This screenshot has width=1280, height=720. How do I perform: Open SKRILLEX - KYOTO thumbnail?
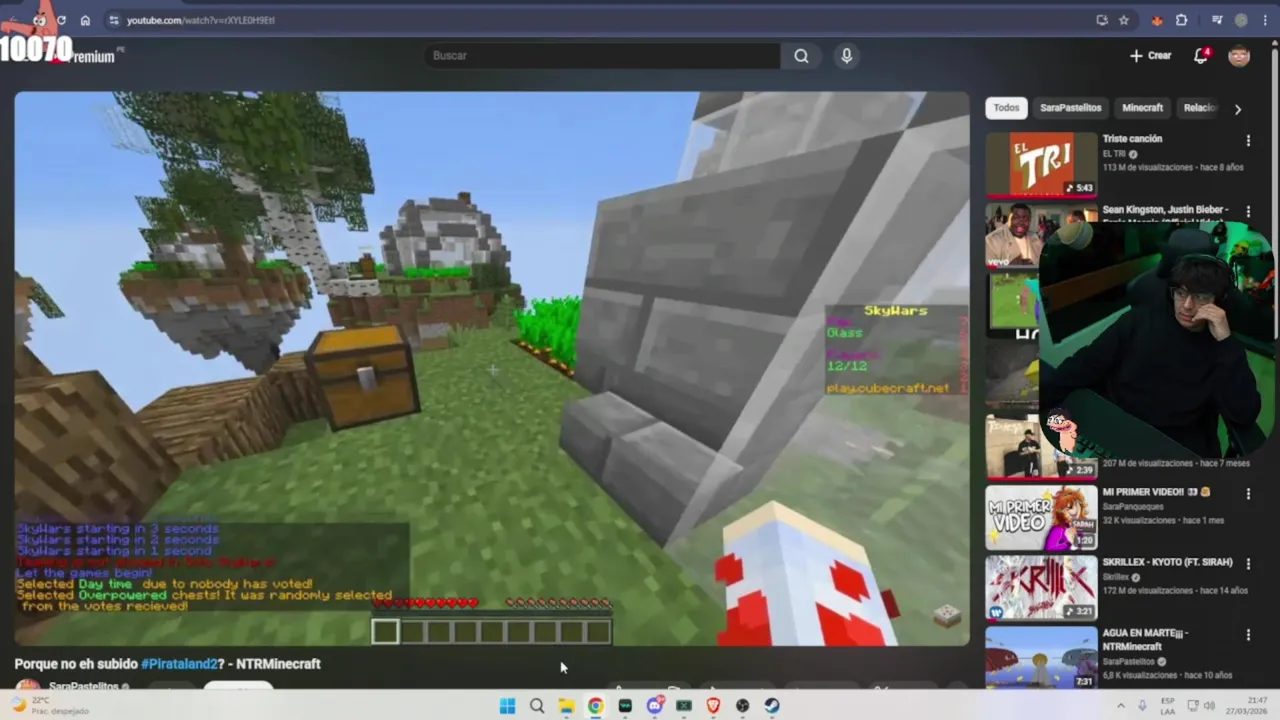coord(1041,588)
